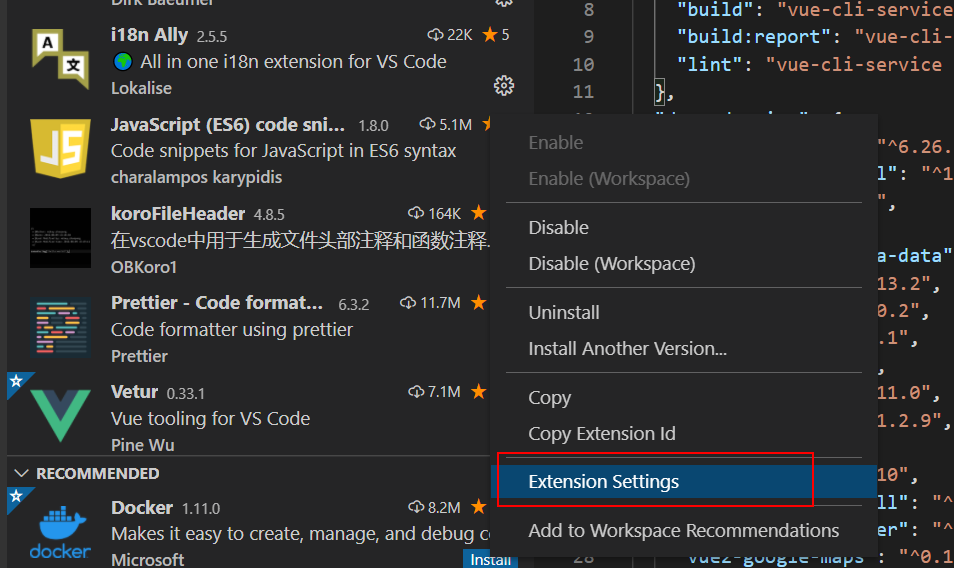Open the JavaScript (ES6) code snippets title
The height and width of the screenshot is (568, 954).
[228, 125]
